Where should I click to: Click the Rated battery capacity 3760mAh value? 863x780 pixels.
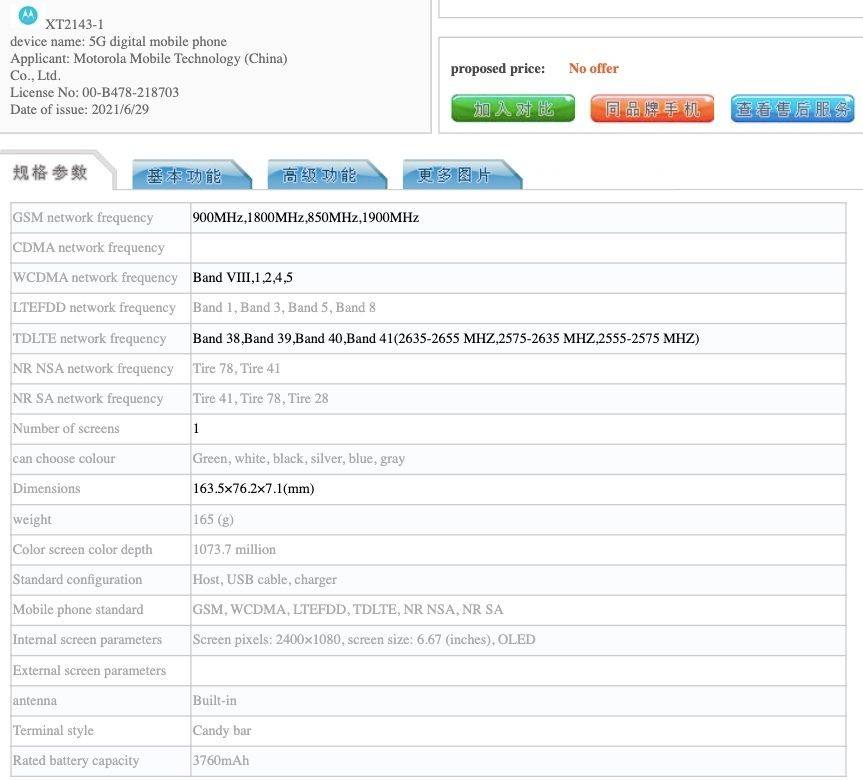(x=221, y=761)
